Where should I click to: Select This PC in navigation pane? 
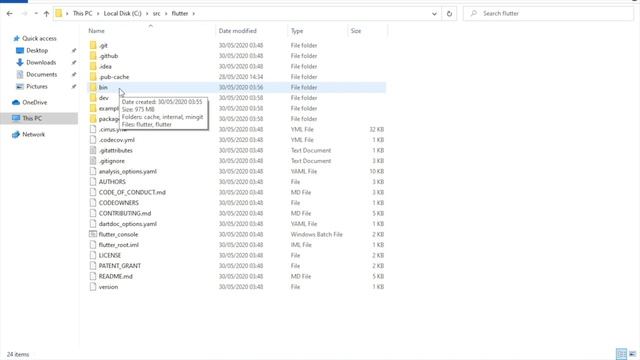(32, 118)
